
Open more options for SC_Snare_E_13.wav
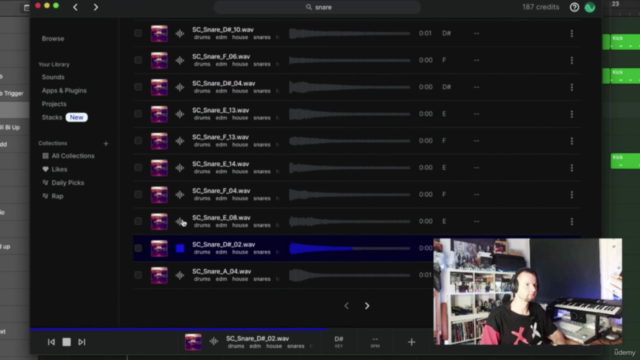pos(571,114)
